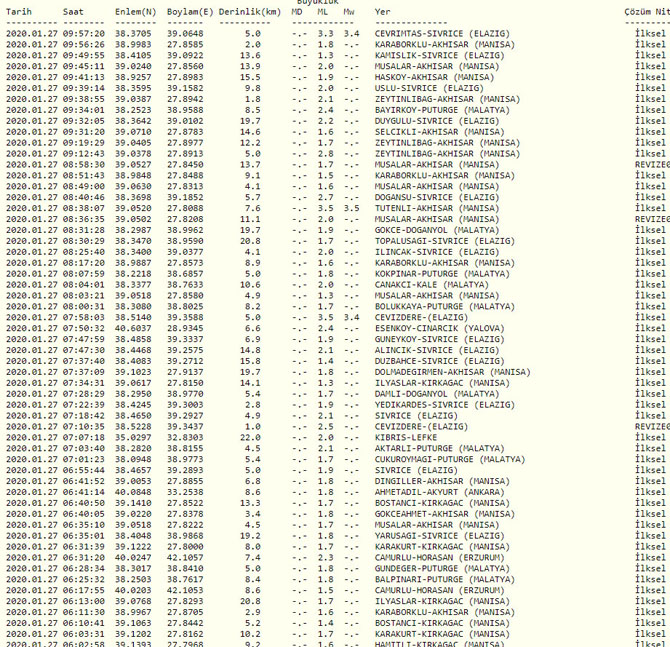Select longitude value 33.2538
This screenshot has height=647, width=670.
[185, 492]
